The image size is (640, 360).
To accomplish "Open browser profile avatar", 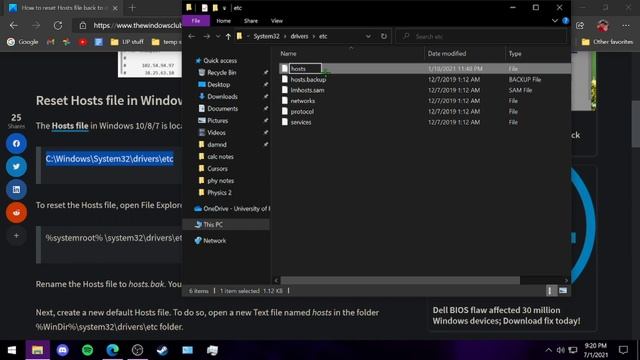I will [x=602, y=25].
